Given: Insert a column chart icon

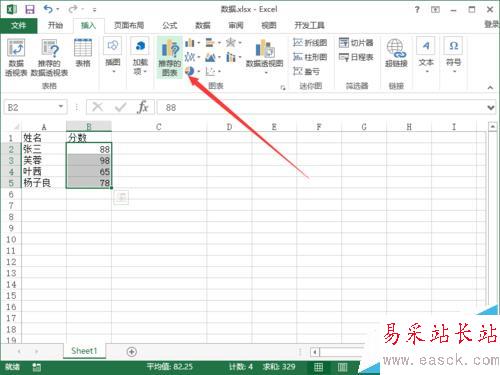Looking at the screenshot, I should coord(189,43).
